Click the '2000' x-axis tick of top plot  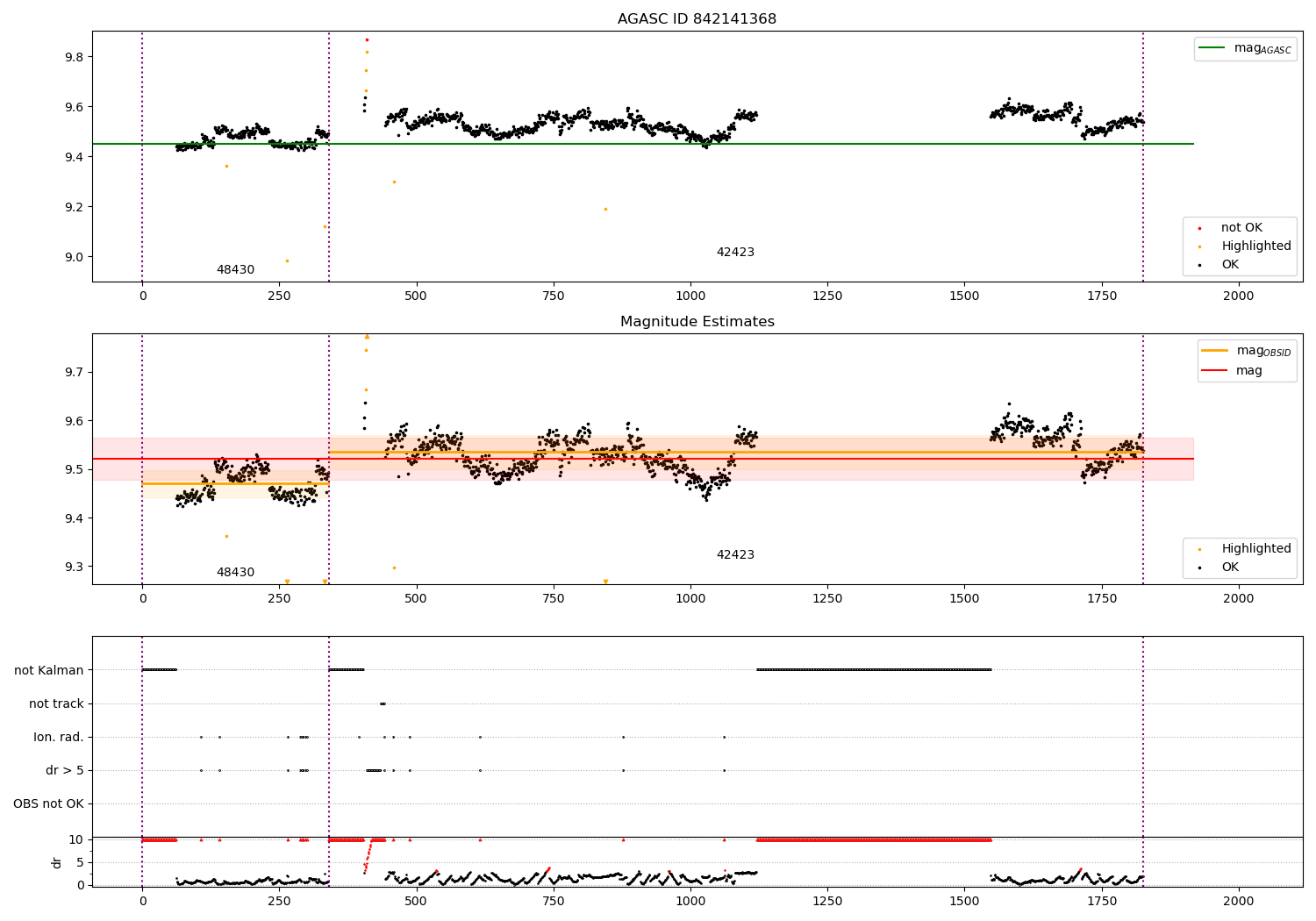[1239, 296]
